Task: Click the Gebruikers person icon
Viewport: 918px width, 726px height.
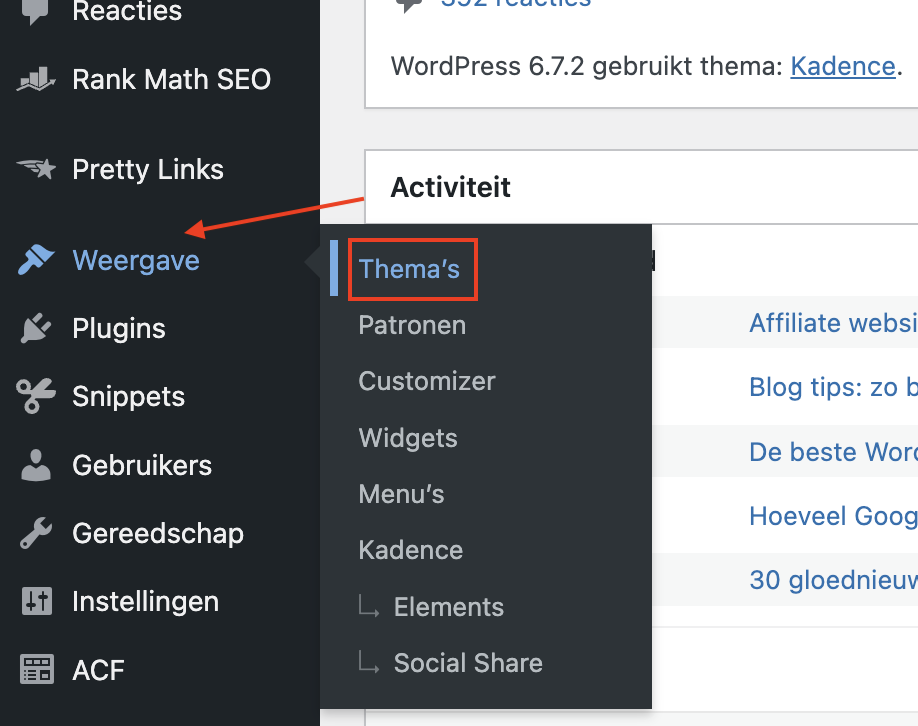Action: point(36,465)
